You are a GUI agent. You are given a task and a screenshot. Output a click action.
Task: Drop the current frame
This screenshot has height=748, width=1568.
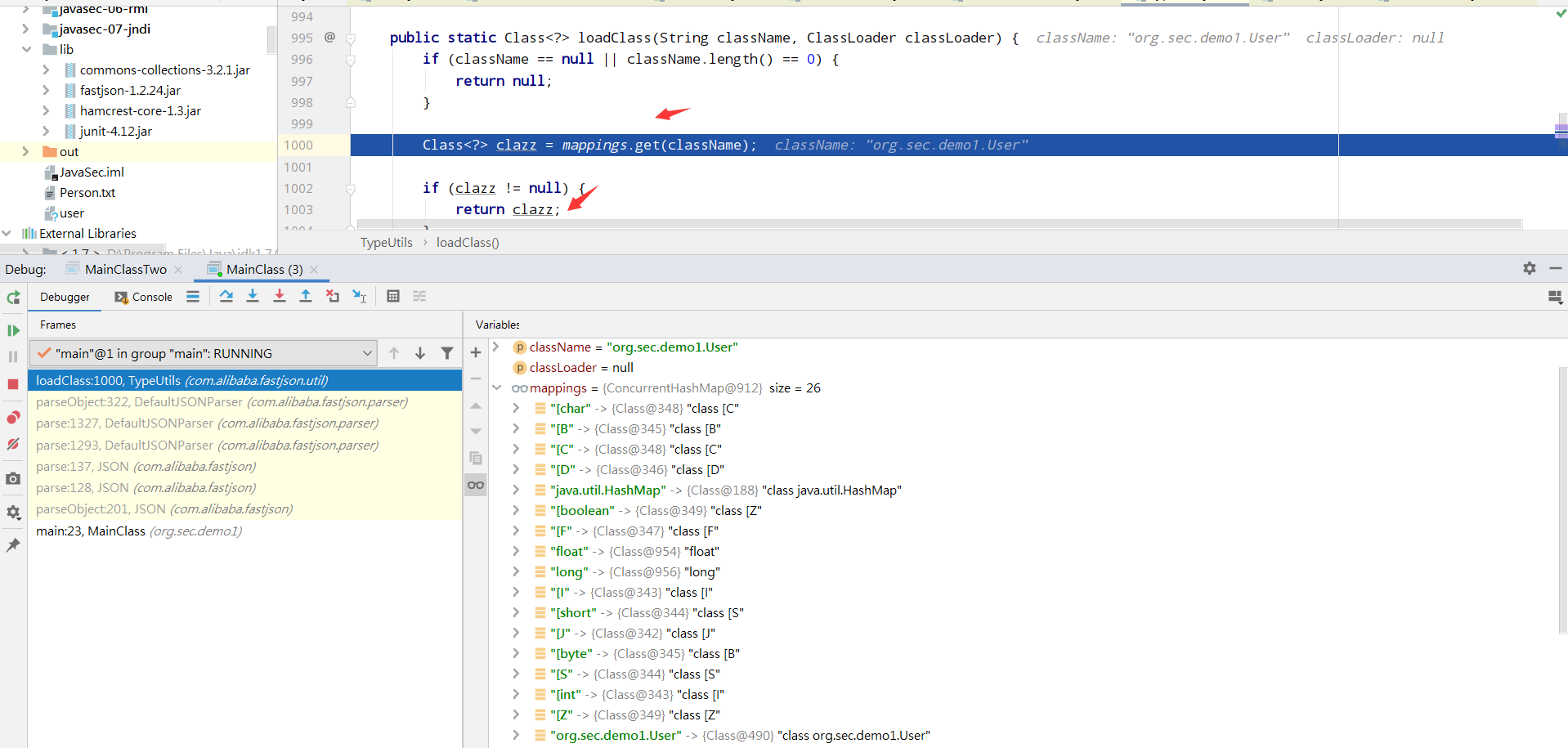point(333,296)
